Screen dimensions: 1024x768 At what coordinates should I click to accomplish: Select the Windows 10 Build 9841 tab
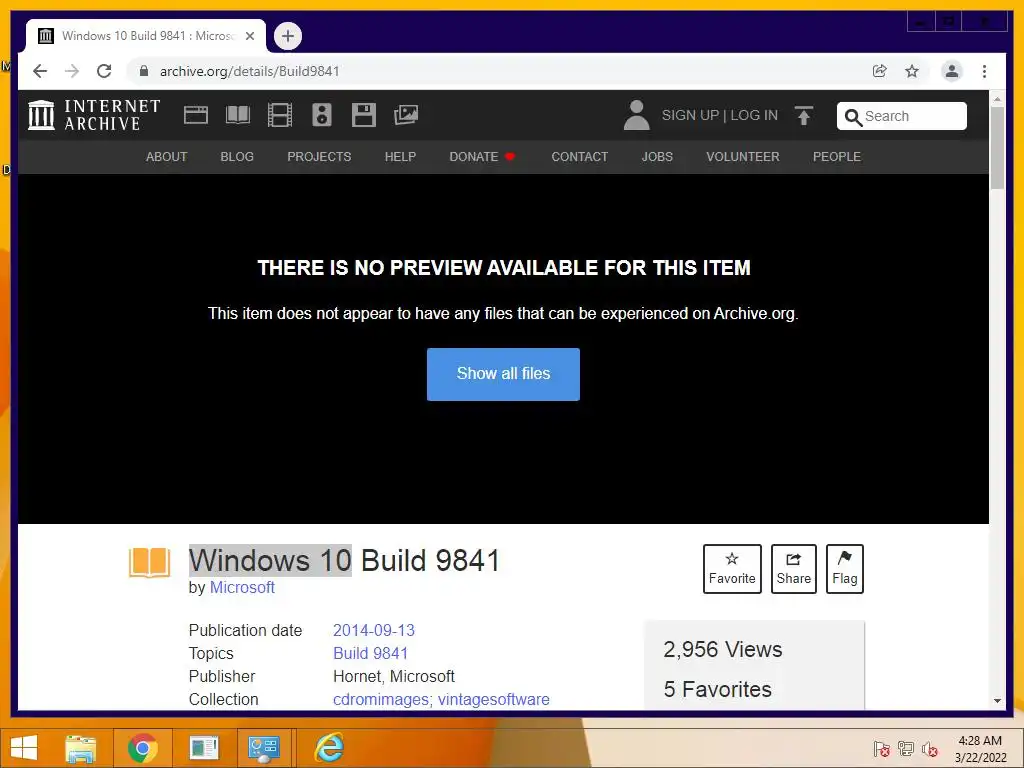[146, 36]
